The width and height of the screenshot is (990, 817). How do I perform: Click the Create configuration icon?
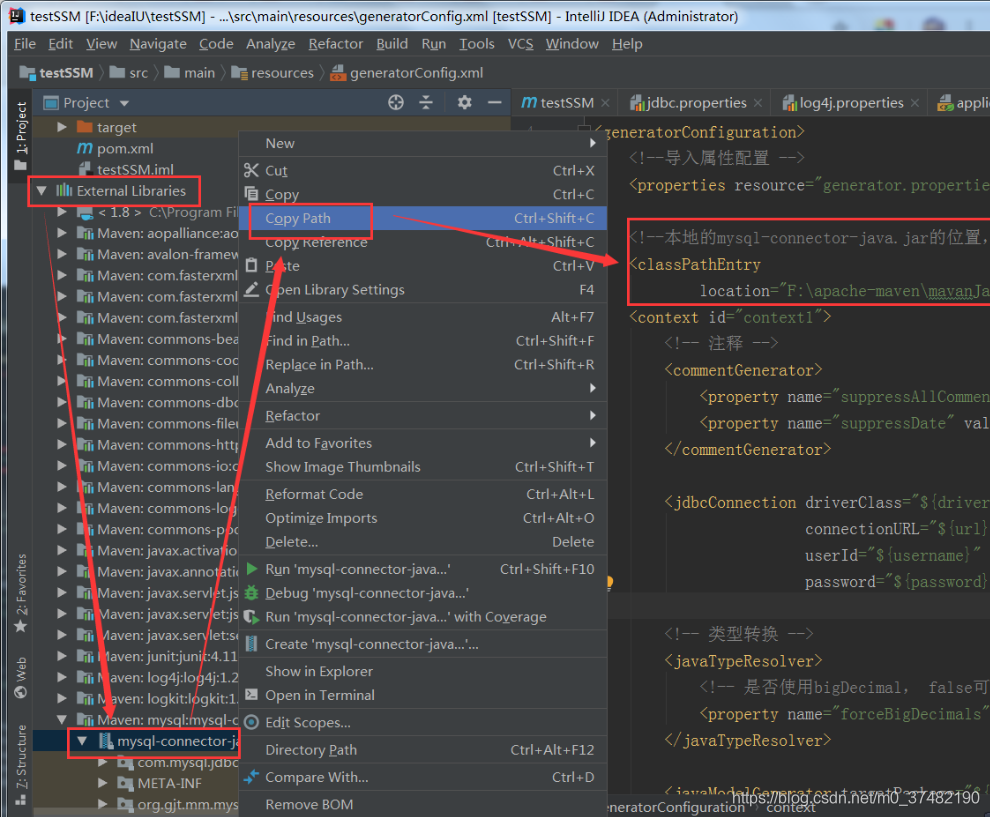251,644
